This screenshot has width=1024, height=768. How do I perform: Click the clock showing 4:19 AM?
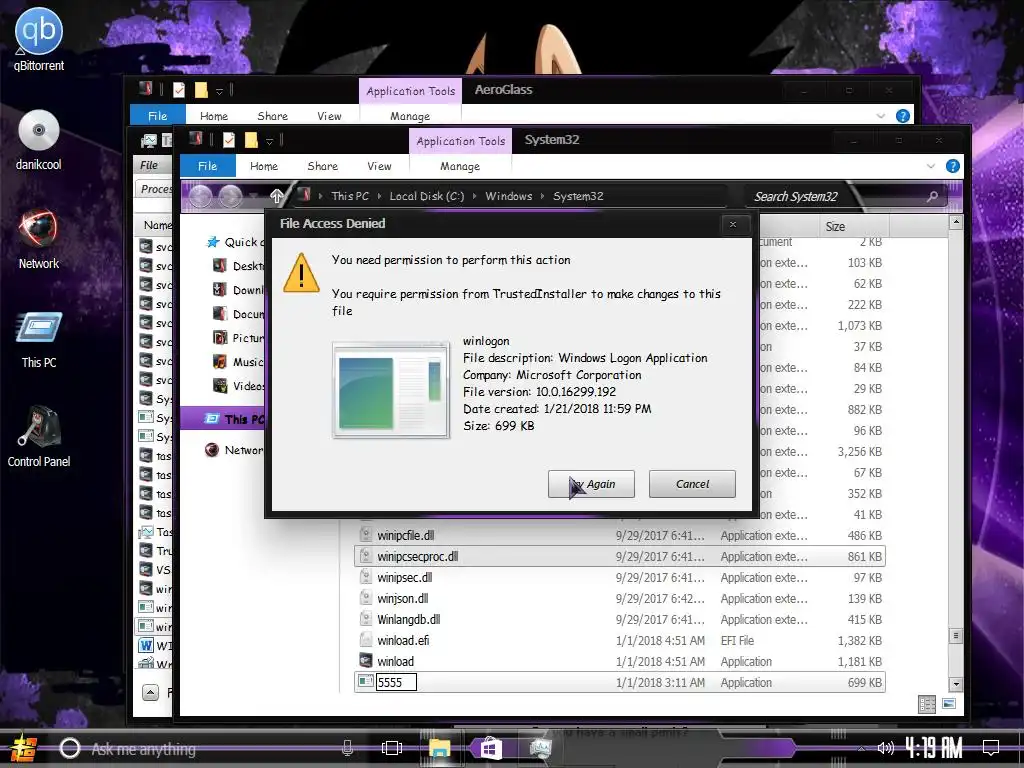[x=933, y=748]
